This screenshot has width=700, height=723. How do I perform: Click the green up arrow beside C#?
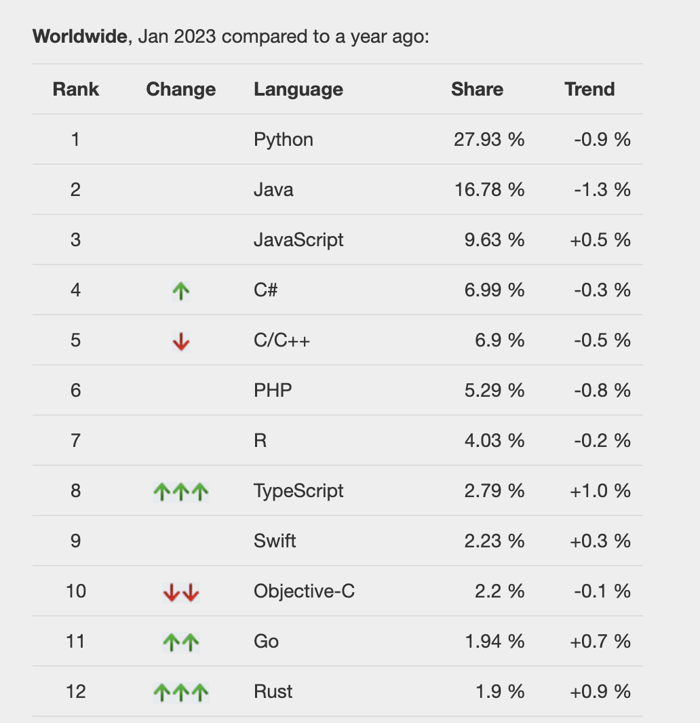181,291
